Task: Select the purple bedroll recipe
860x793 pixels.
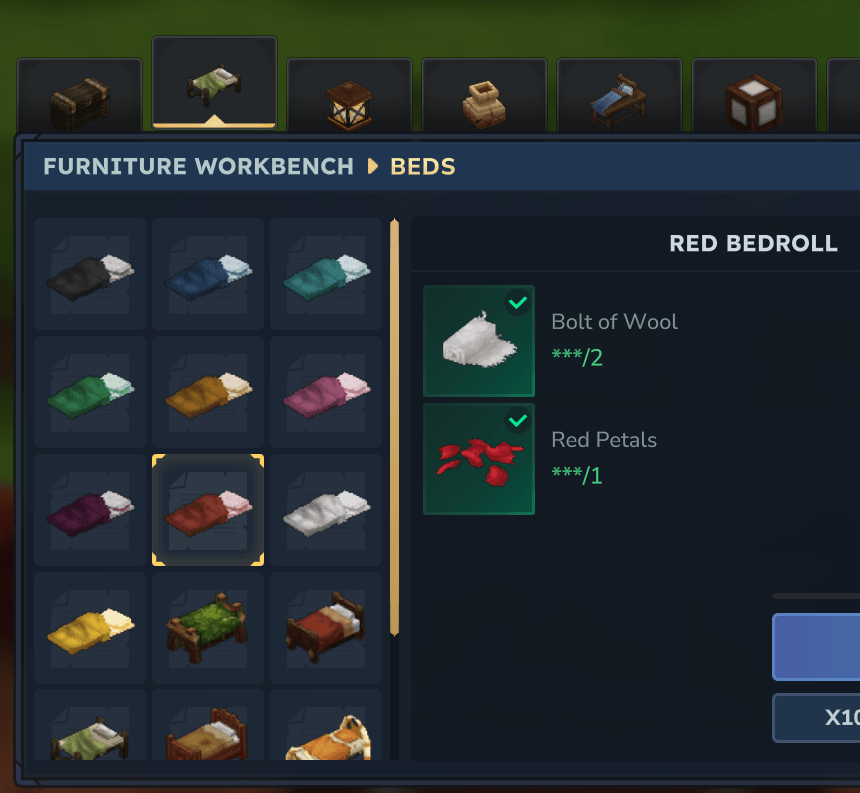Action: (x=90, y=510)
